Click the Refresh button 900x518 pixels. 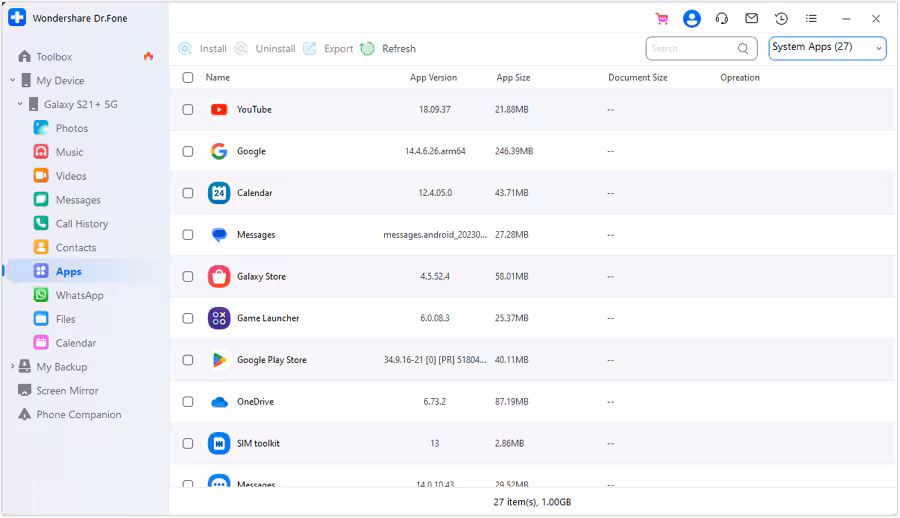pos(388,49)
